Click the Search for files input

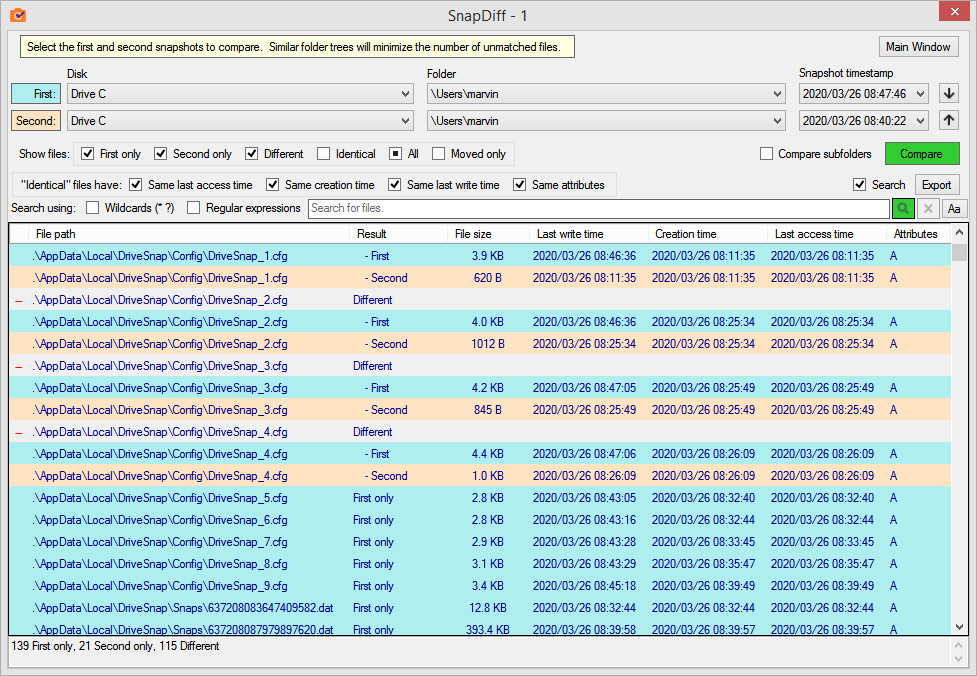pyautogui.click(x=598, y=208)
